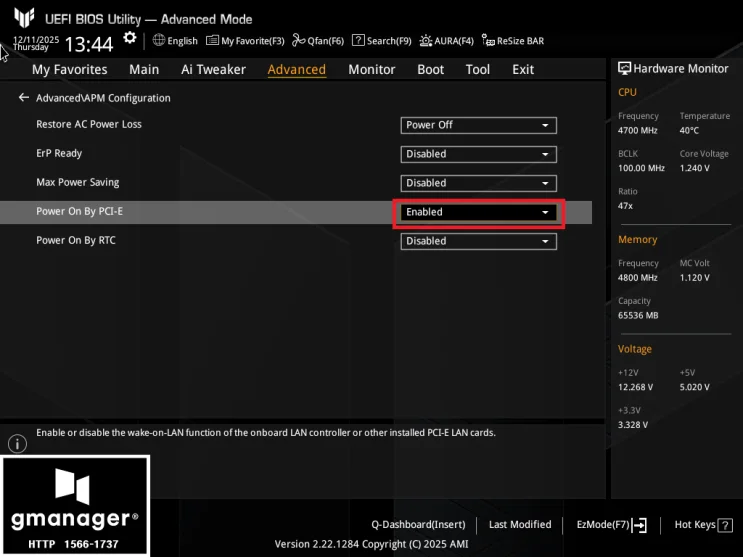Switch to the My Favorites tab
743x557 pixels.
(x=70, y=70)
